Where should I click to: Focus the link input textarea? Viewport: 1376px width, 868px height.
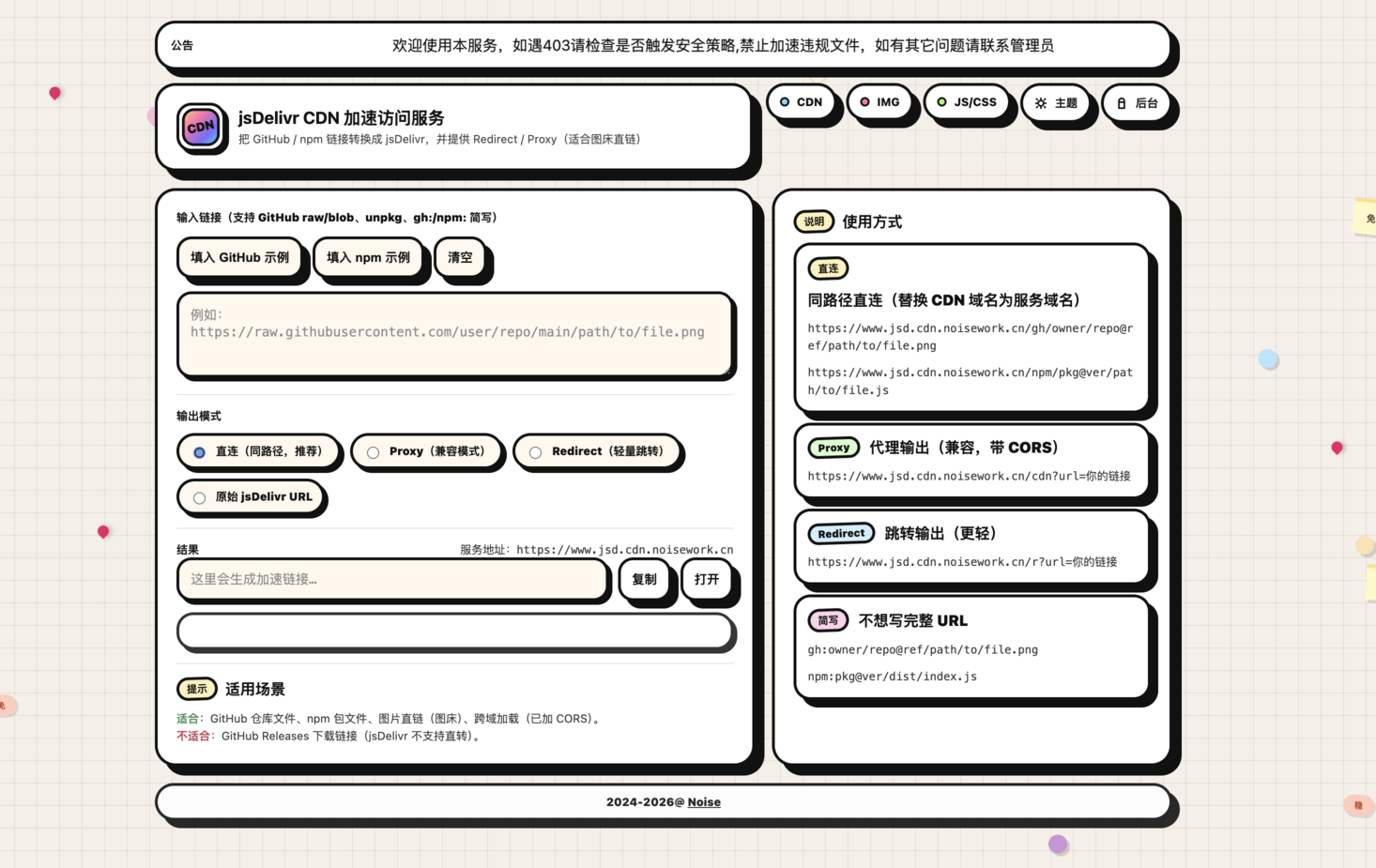[455, 334]
